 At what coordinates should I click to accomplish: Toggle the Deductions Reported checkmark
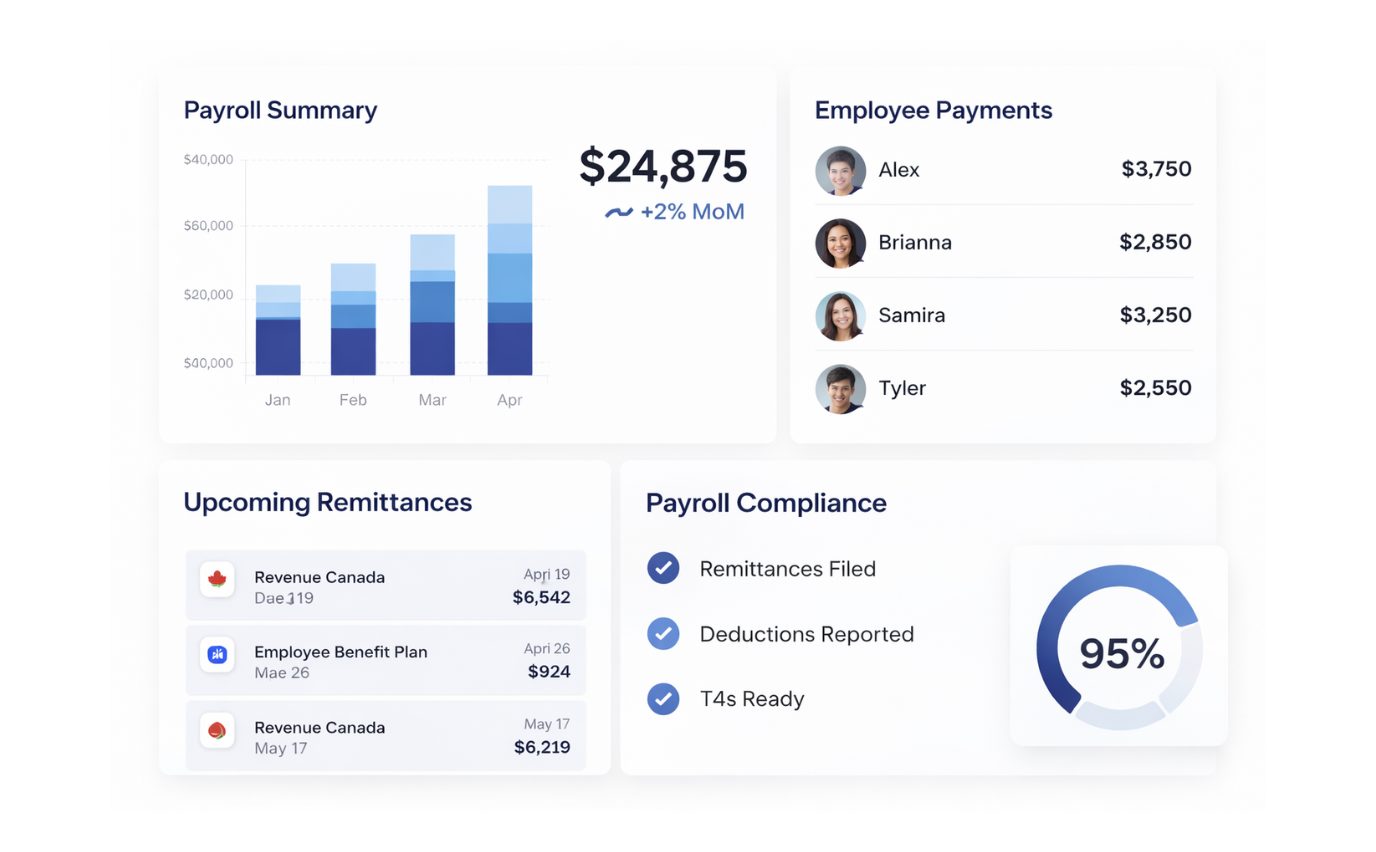point(663,634)
